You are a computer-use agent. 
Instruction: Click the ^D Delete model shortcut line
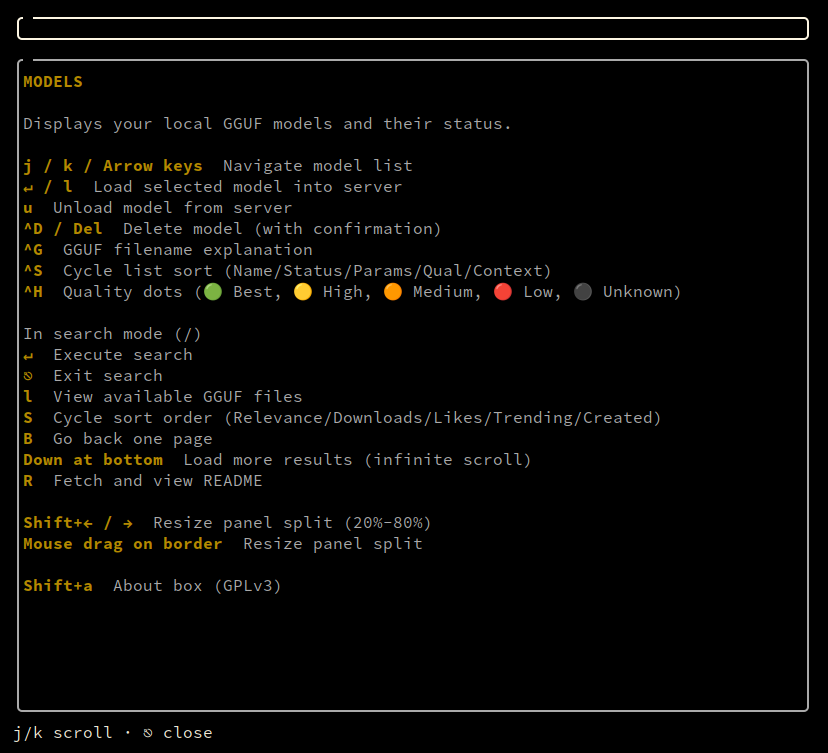[232, 229]
